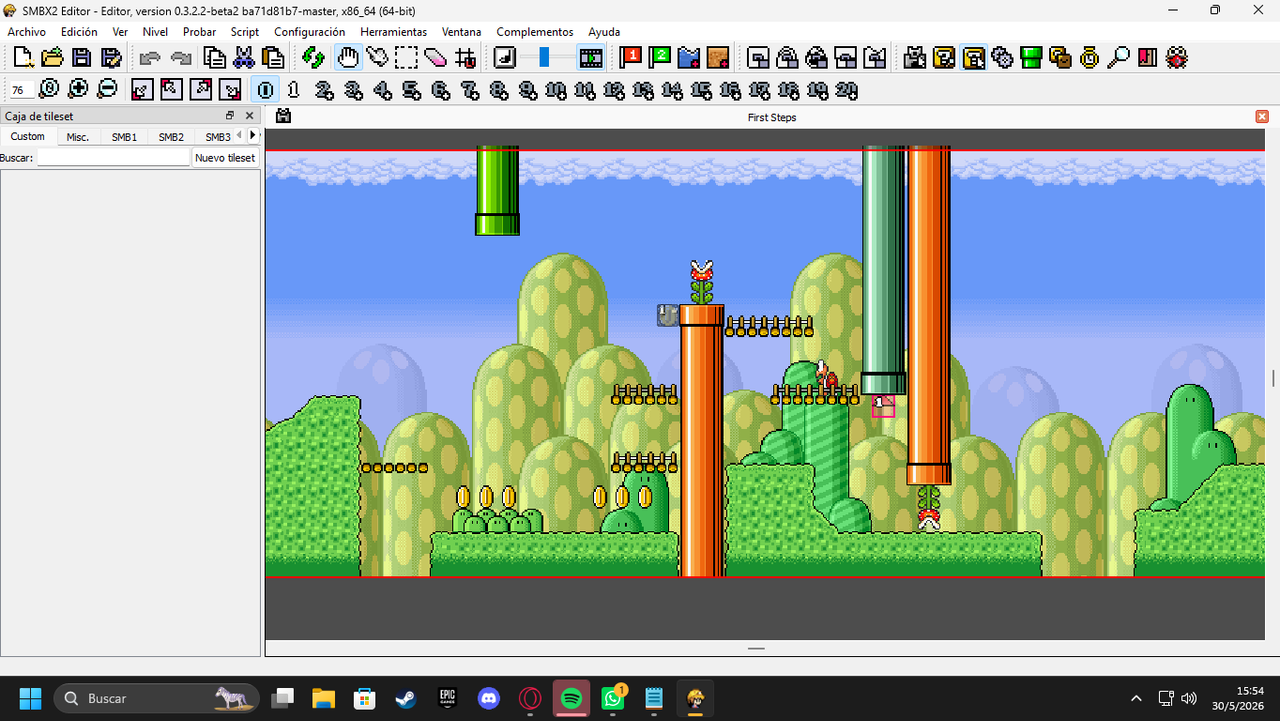Redo the last undone action
This screenshot has width=1280, height=721.
click(181, 58)
